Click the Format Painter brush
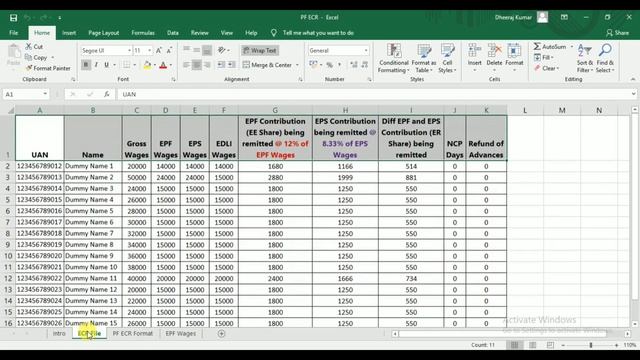Screen dimensions: 640x360 coord(48,68)
